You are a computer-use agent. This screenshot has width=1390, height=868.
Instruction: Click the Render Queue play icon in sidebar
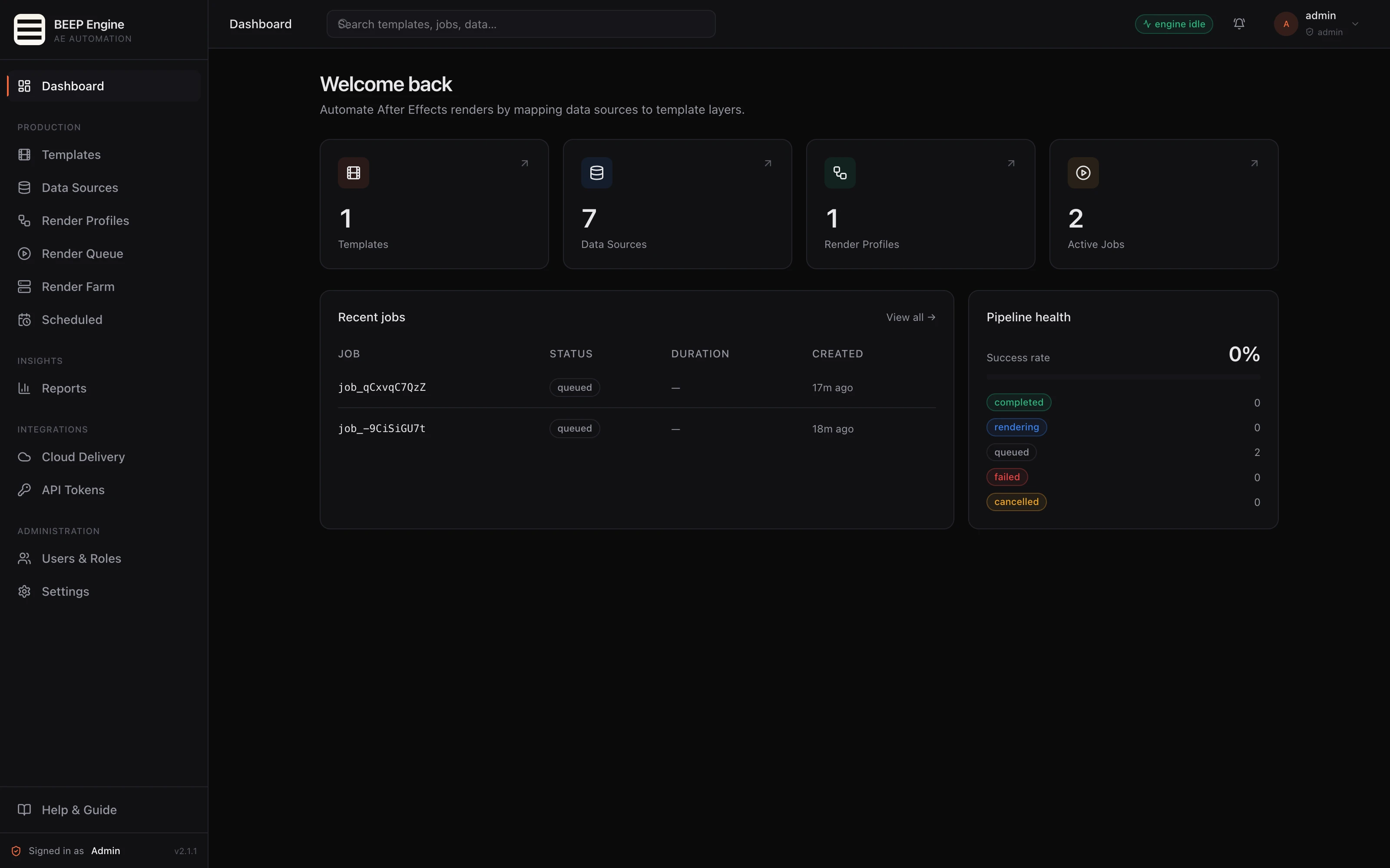pyautogui.click(x=24, y=254)
